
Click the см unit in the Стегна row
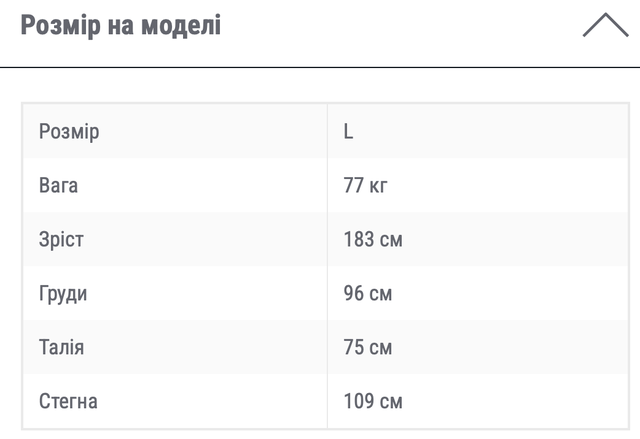point(391,402)
